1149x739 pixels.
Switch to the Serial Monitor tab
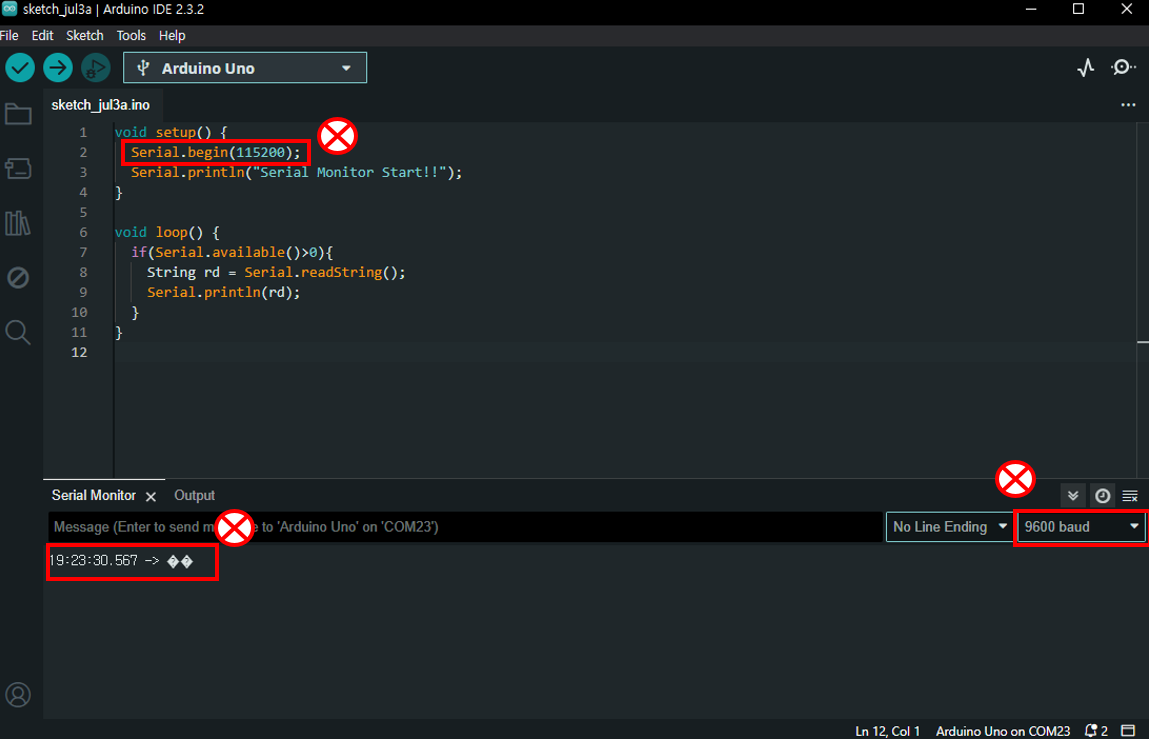pos(93,496)
